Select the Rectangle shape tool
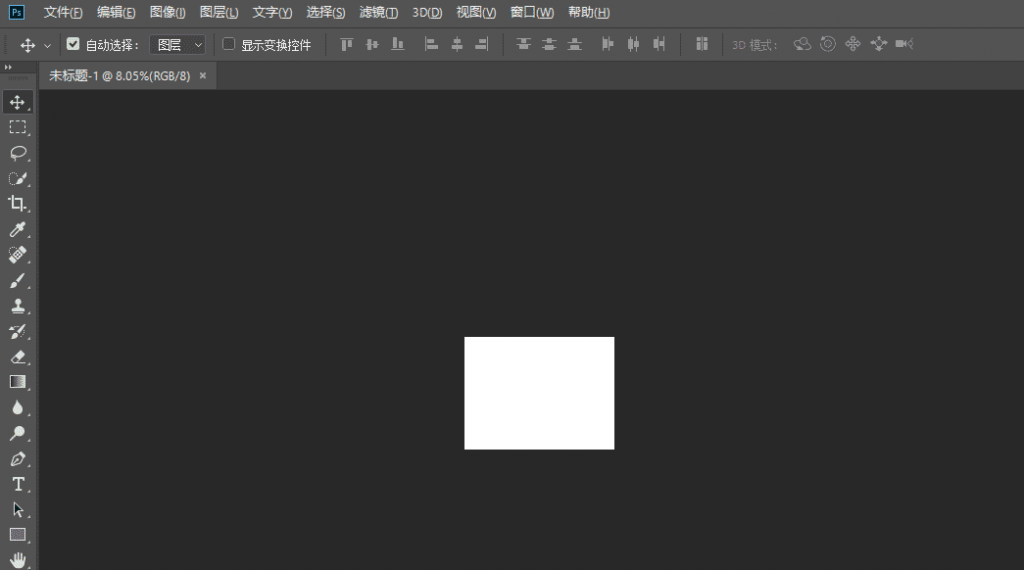The height and width of the screenshot is (570, 1024). pos(18,535)
